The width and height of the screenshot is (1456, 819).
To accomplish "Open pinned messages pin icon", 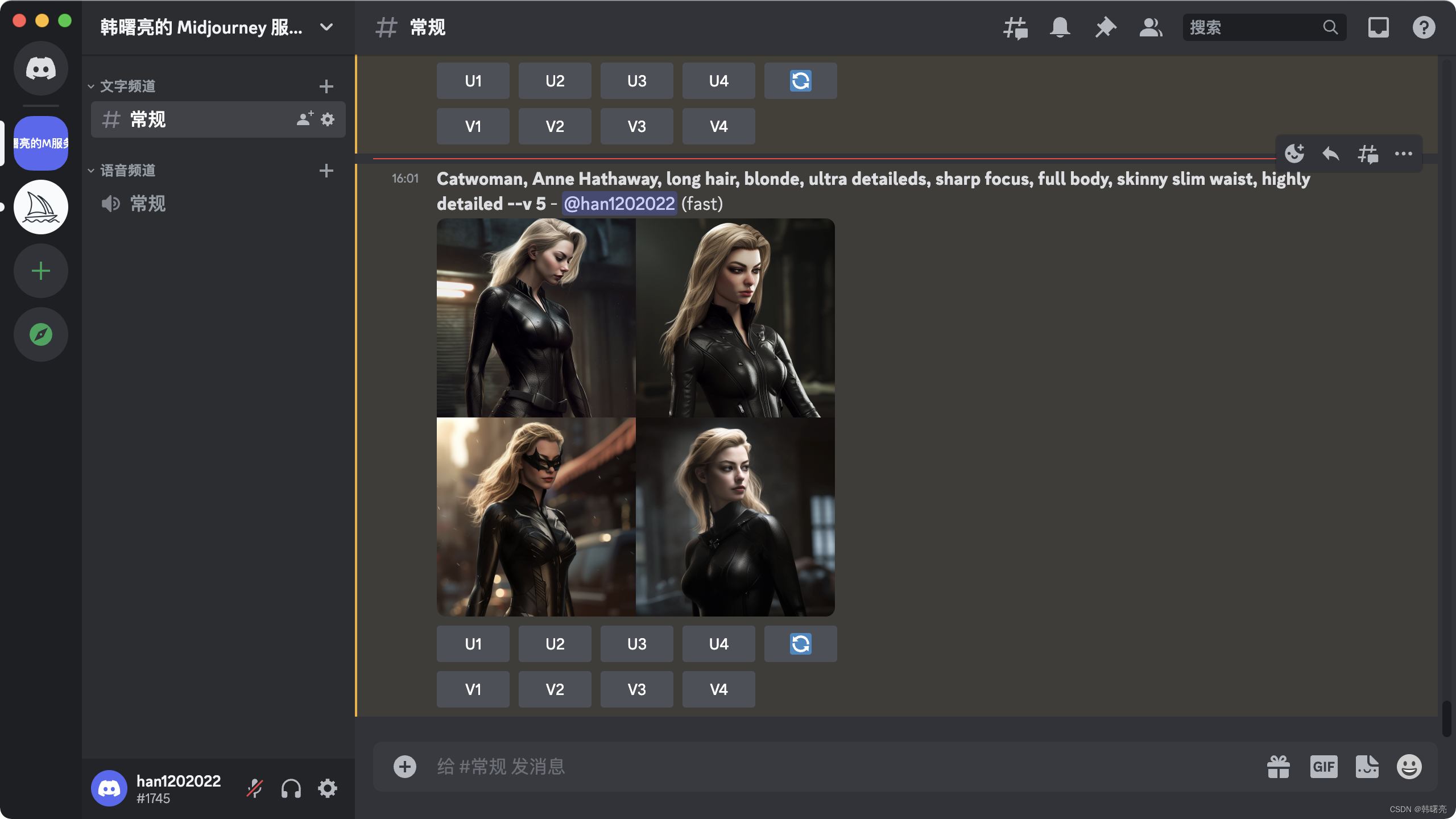I will click(x=1106, y=27).
